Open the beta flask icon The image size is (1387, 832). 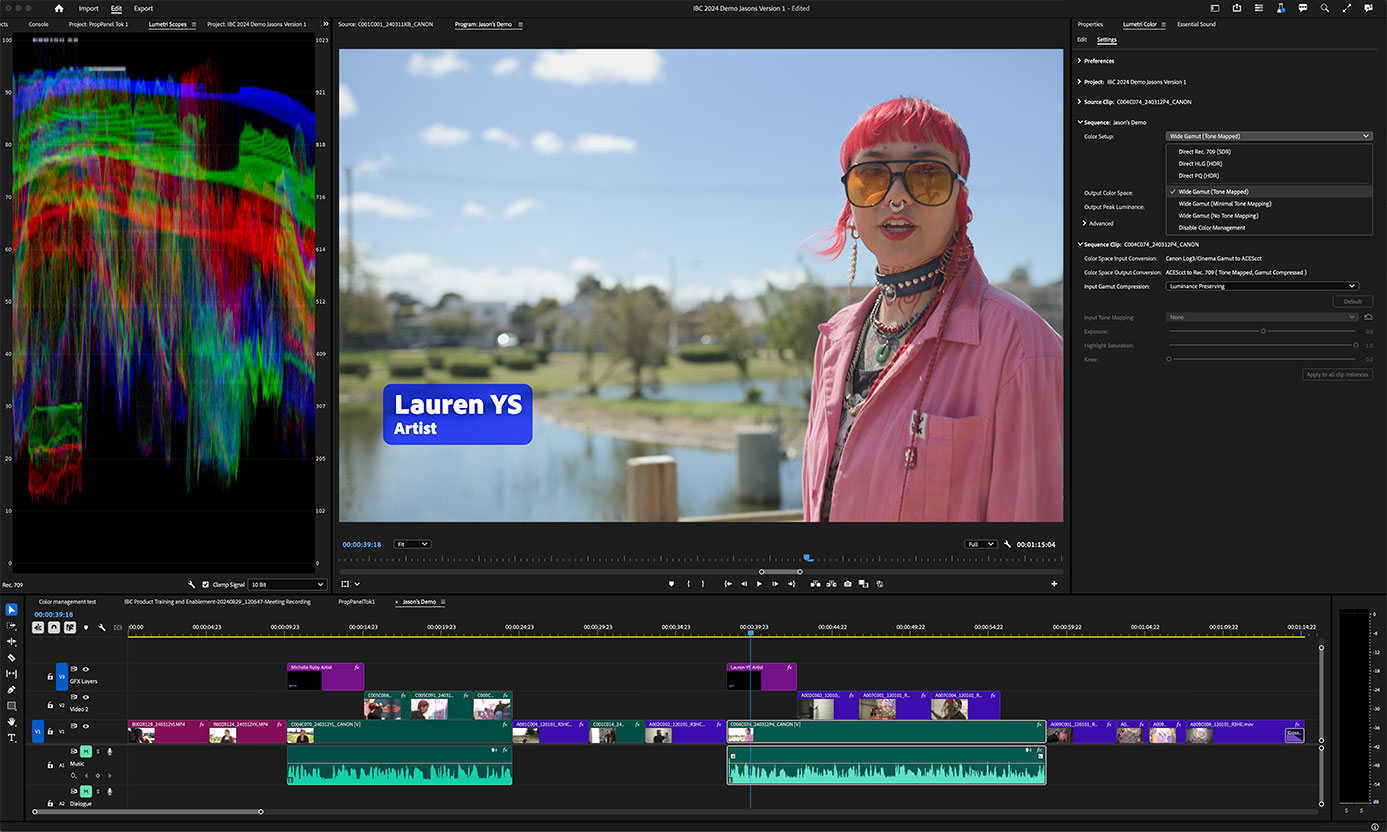coord(1282,8)
